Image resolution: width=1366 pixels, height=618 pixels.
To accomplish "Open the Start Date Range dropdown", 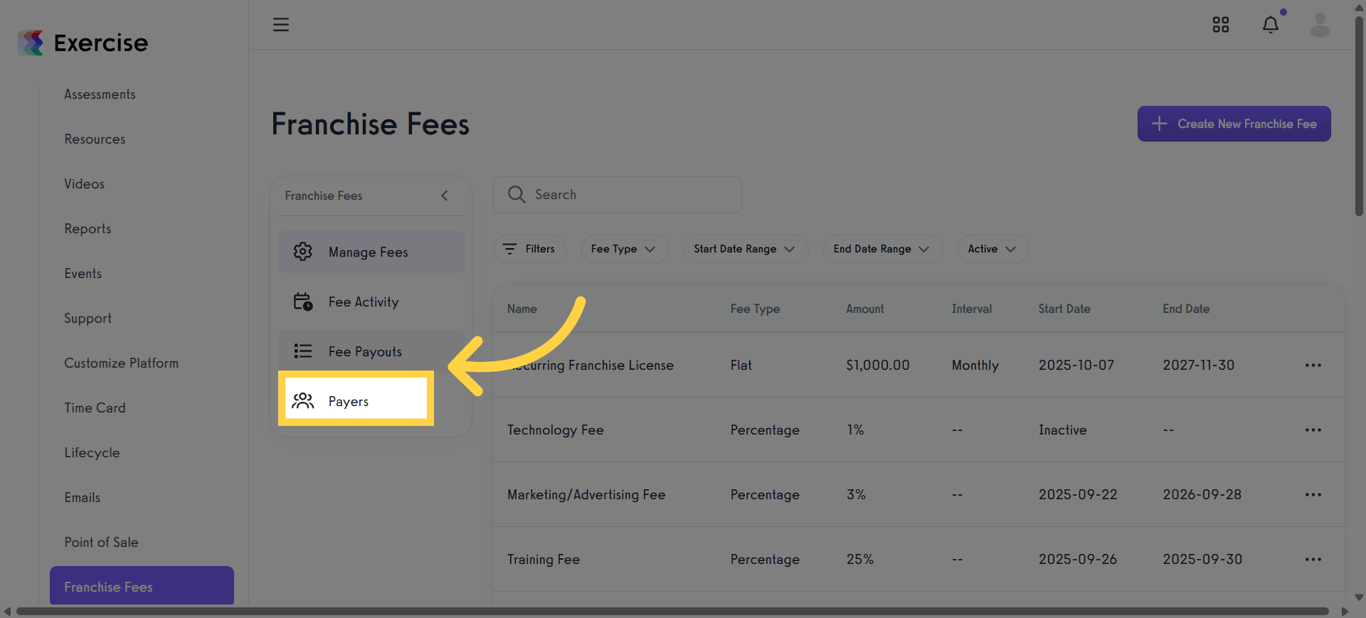I will tap(746, 248).
